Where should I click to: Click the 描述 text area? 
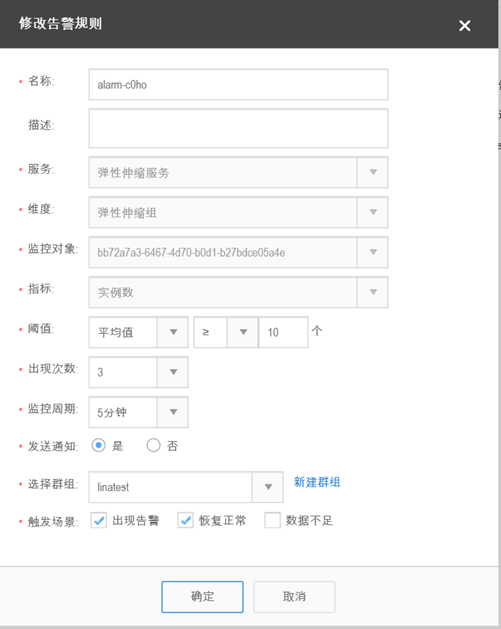click(x=238, y=128)
